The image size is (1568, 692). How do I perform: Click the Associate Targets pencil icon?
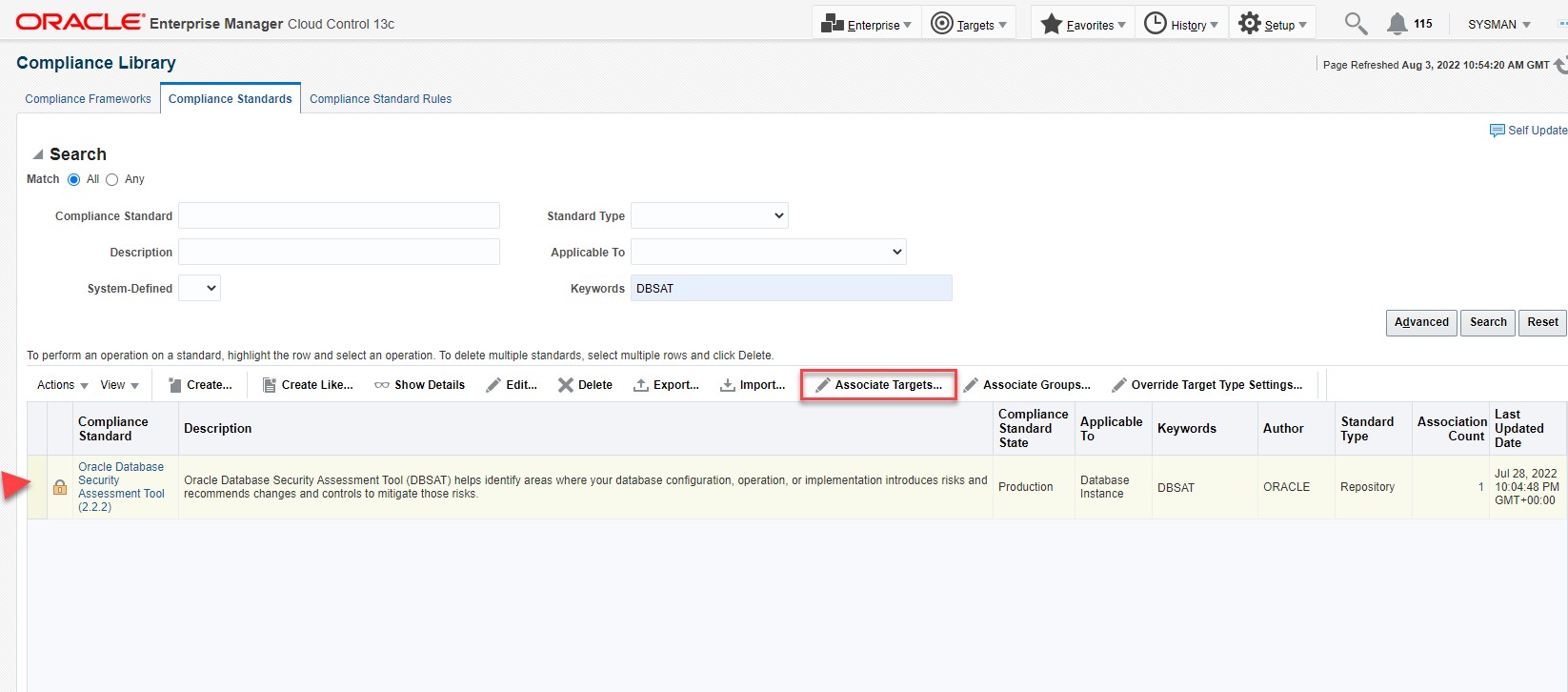coord(823,385)
